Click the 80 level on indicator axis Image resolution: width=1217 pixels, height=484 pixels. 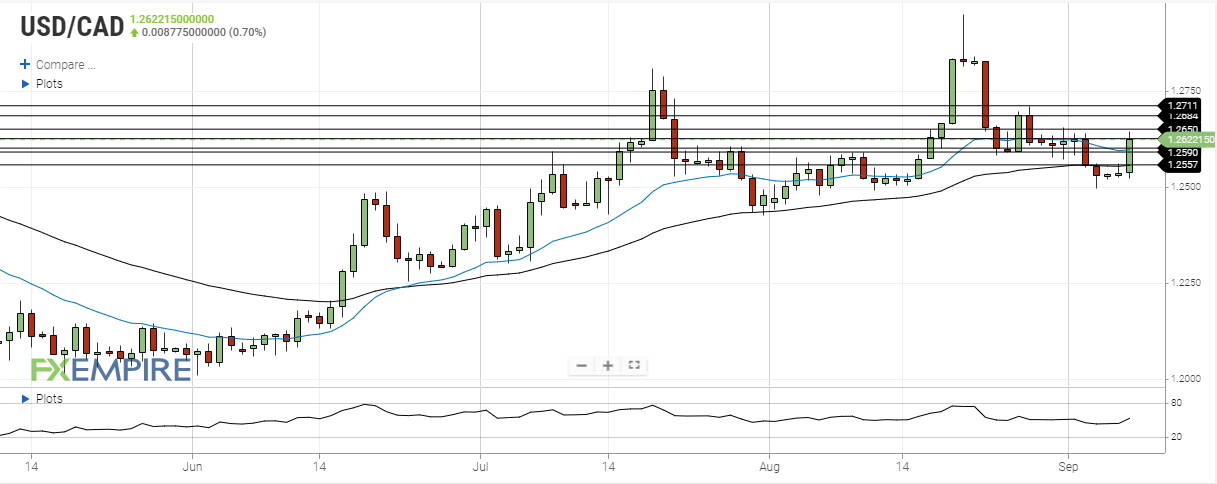[1177, 403]
